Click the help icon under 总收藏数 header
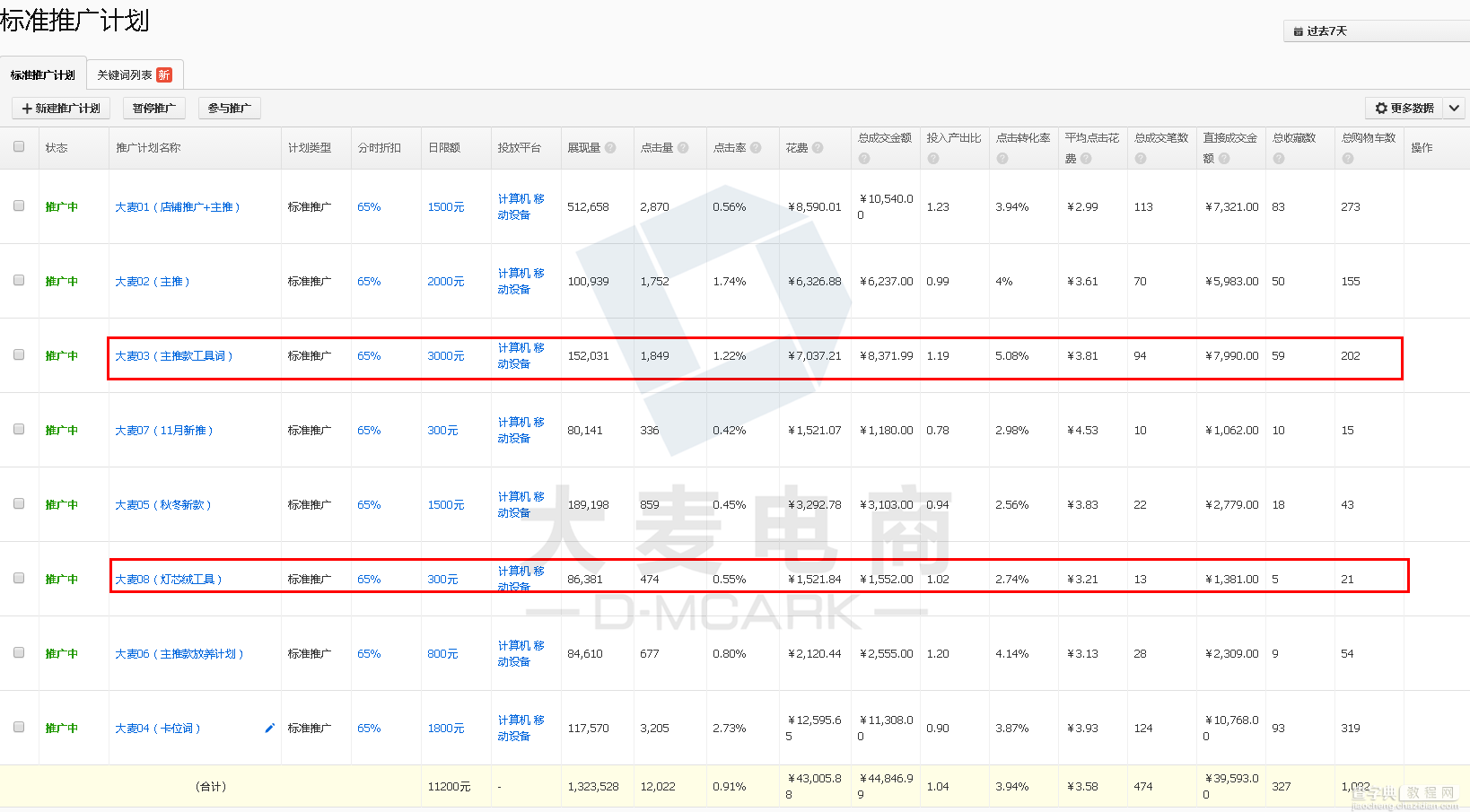 1279,159
